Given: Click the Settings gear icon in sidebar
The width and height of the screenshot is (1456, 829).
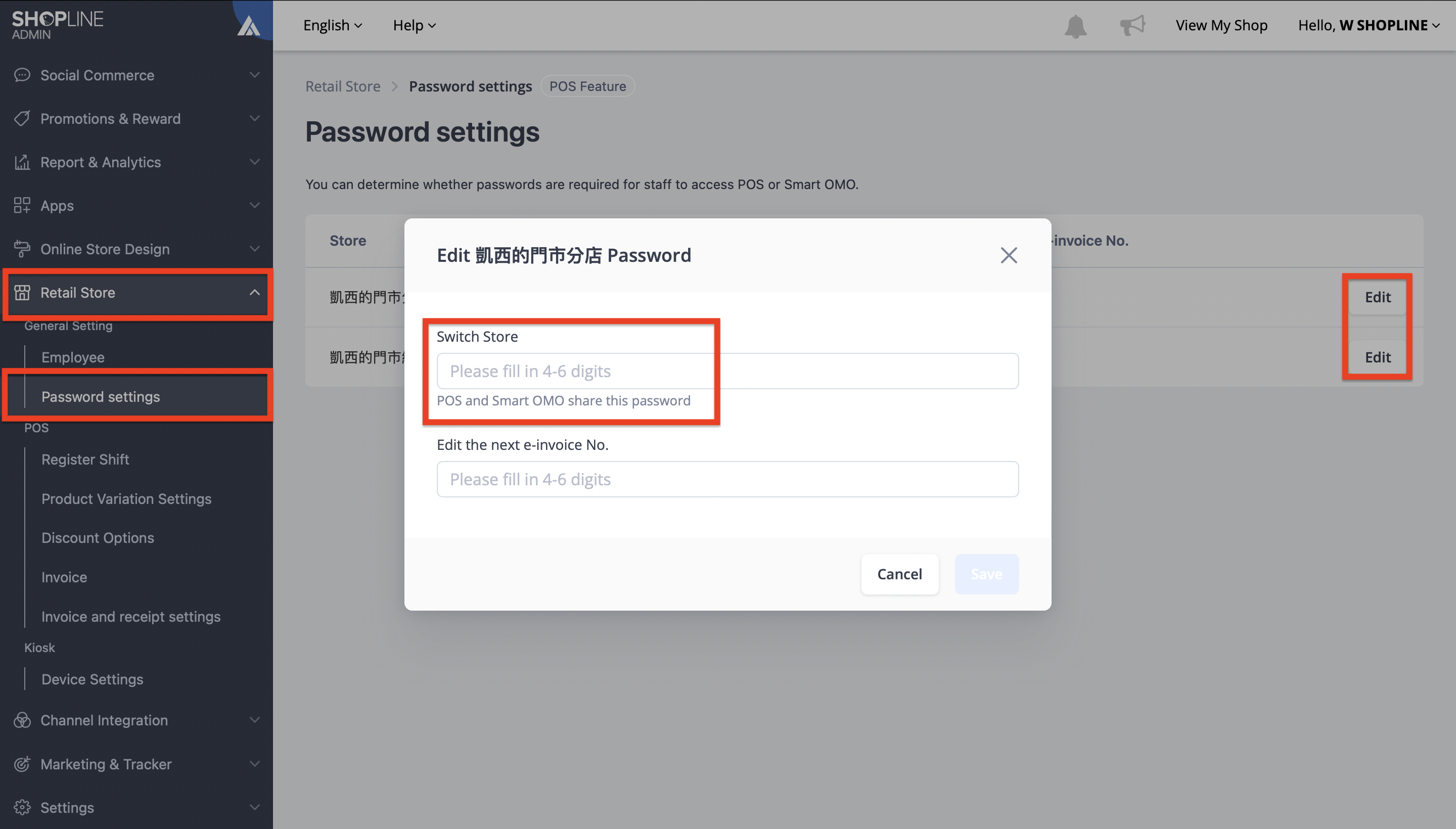Looking at the screenshot, I should pos(22,807).
